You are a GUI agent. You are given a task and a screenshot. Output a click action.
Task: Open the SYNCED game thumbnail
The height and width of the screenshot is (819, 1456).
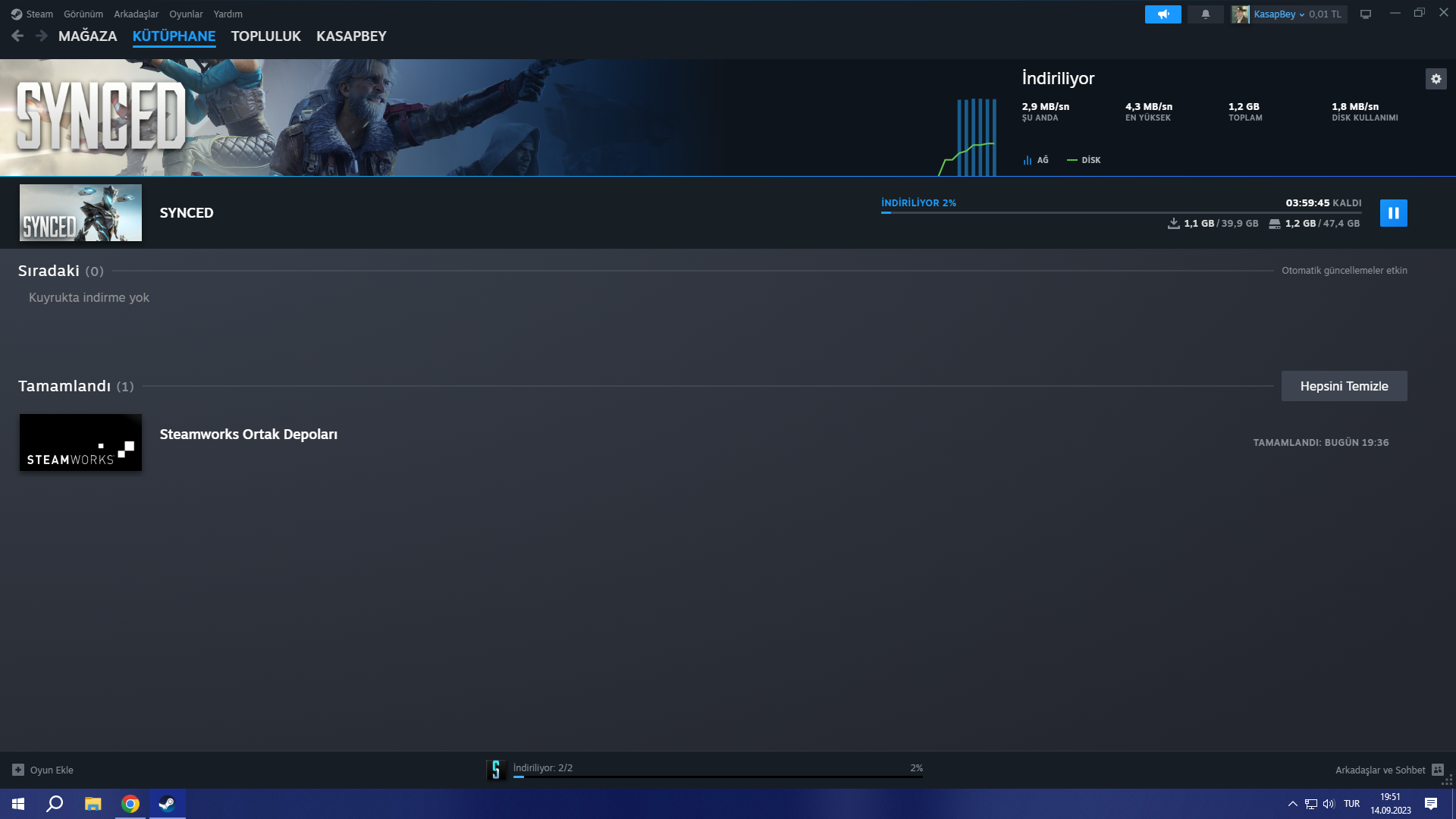(x=80, y=213)
